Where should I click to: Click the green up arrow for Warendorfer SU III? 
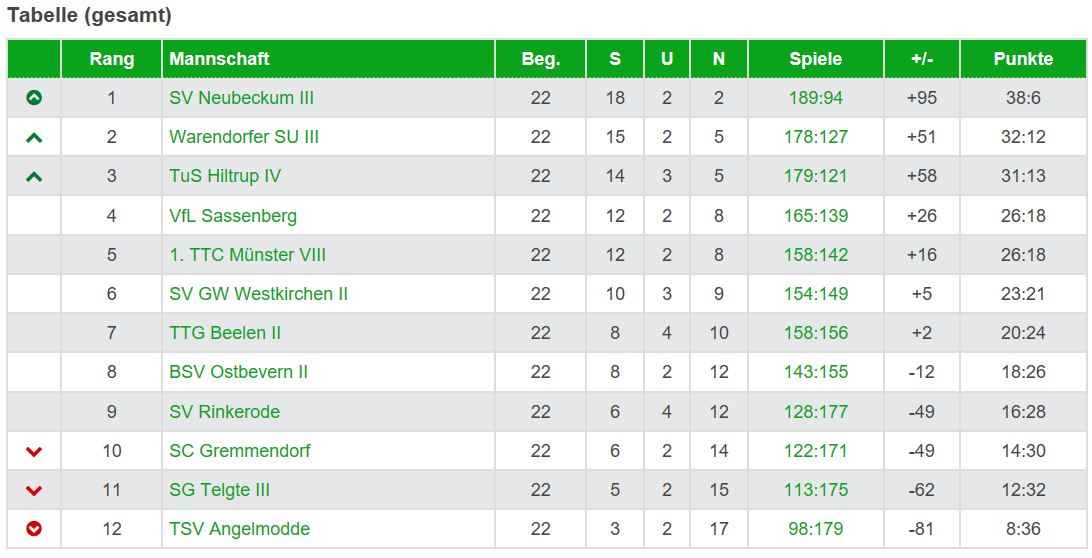[34, 138]
